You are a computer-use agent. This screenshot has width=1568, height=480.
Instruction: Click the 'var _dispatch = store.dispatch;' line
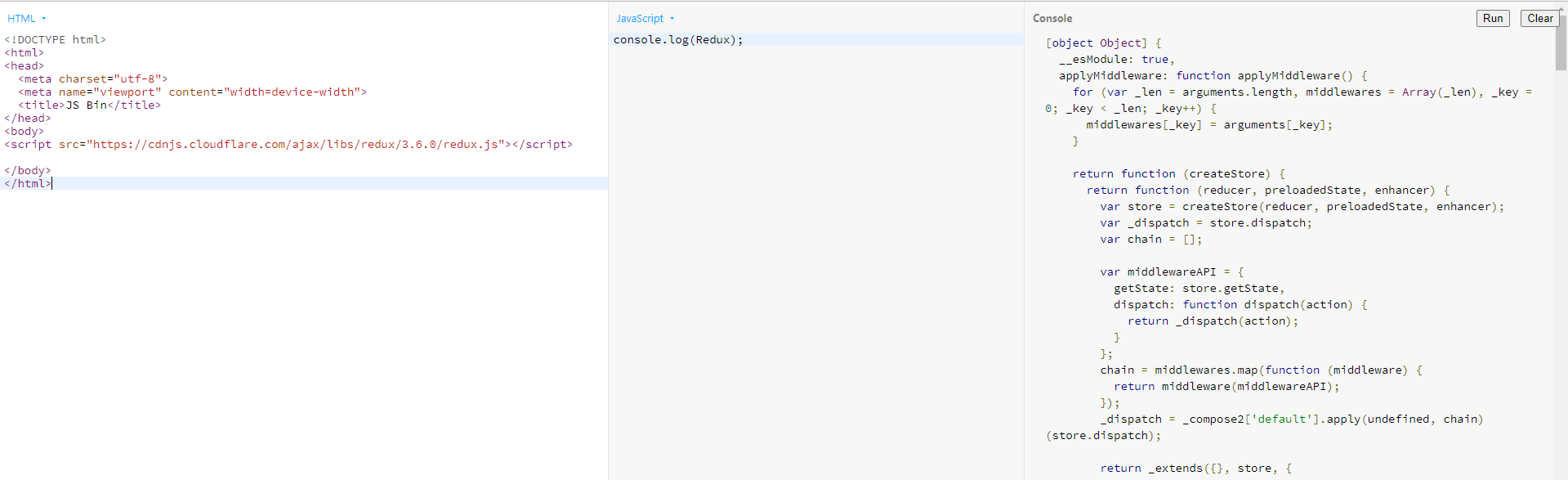point(1206,222)
